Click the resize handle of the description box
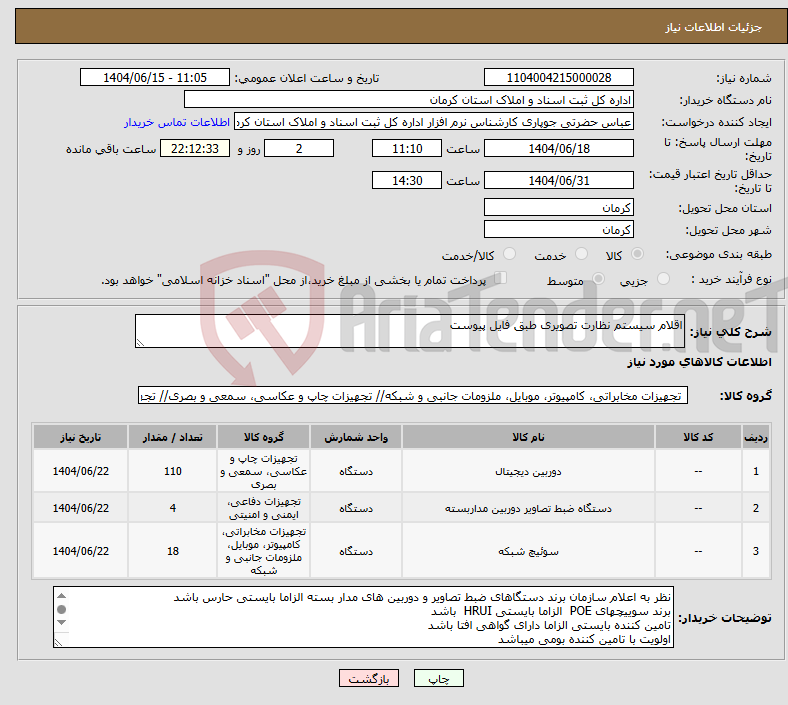 [x=140, y=343]
